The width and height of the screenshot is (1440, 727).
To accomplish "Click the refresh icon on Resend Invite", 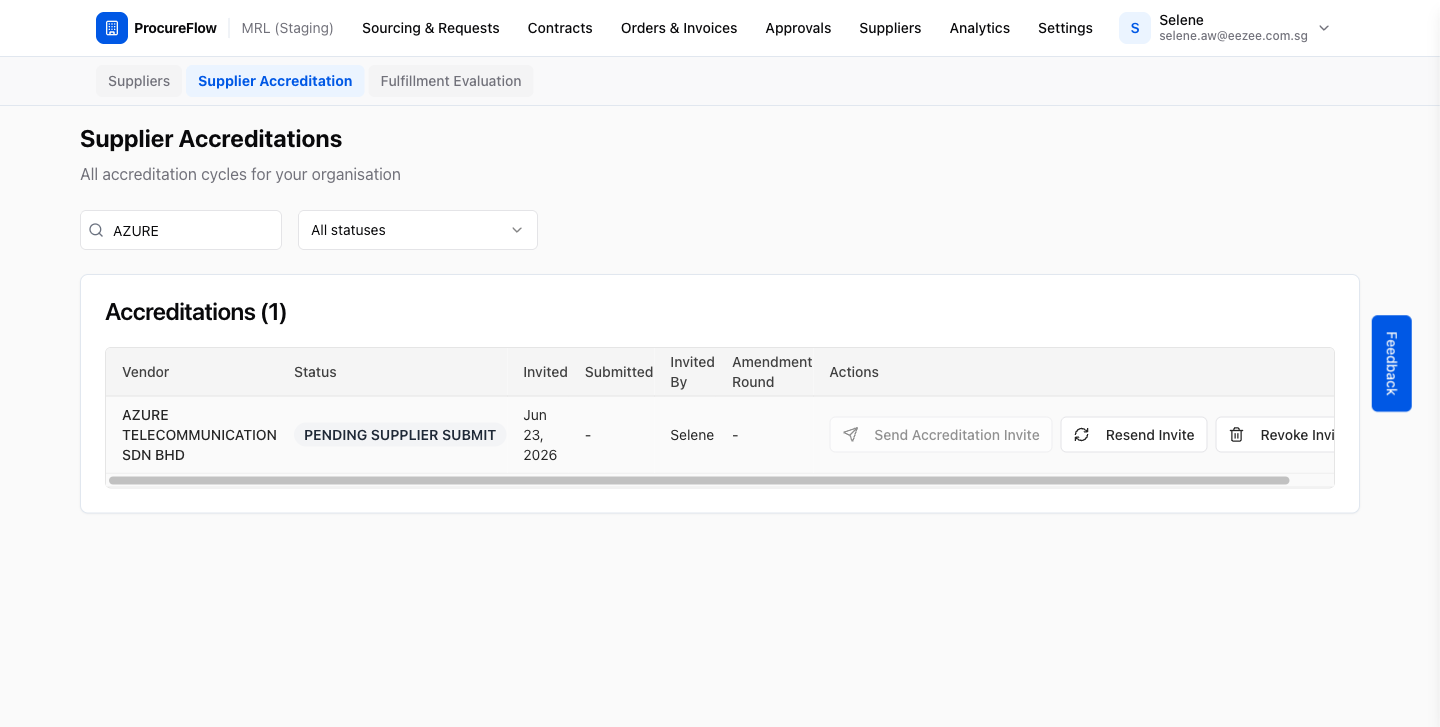I will click(x=1082, y=435).
